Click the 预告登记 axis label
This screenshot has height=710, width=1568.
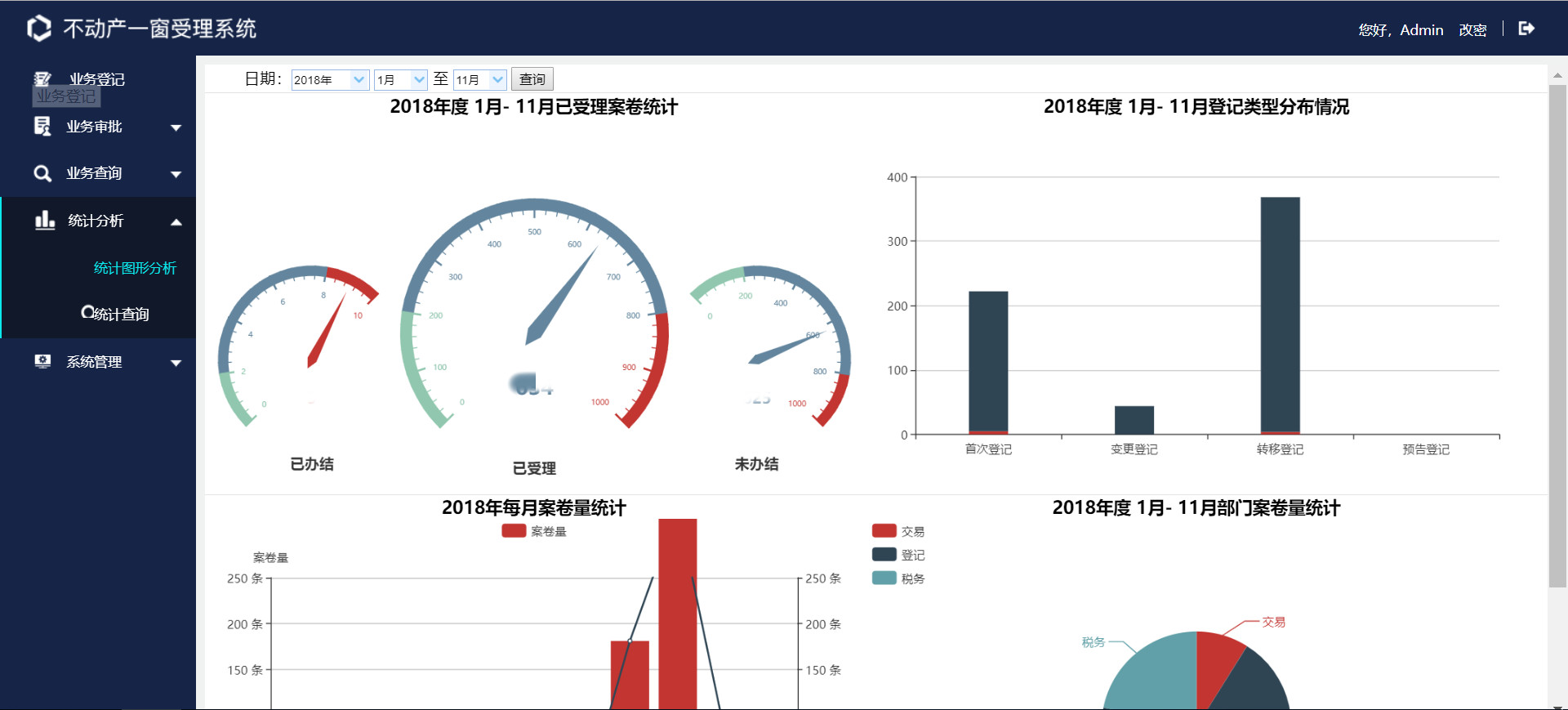1426,449
